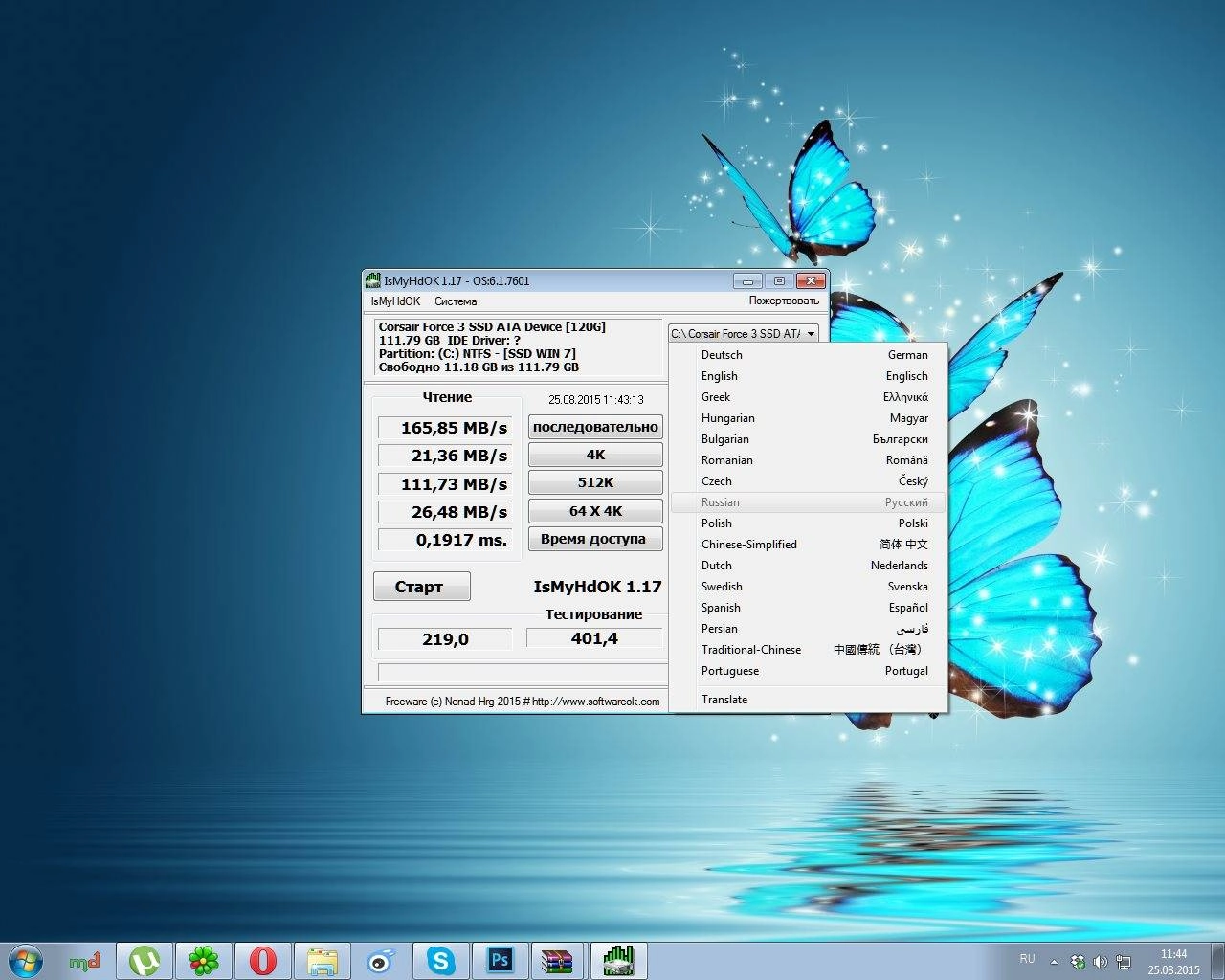Select Romanian language
Viewport: 1225px width, 980px height.
[808, 460]
